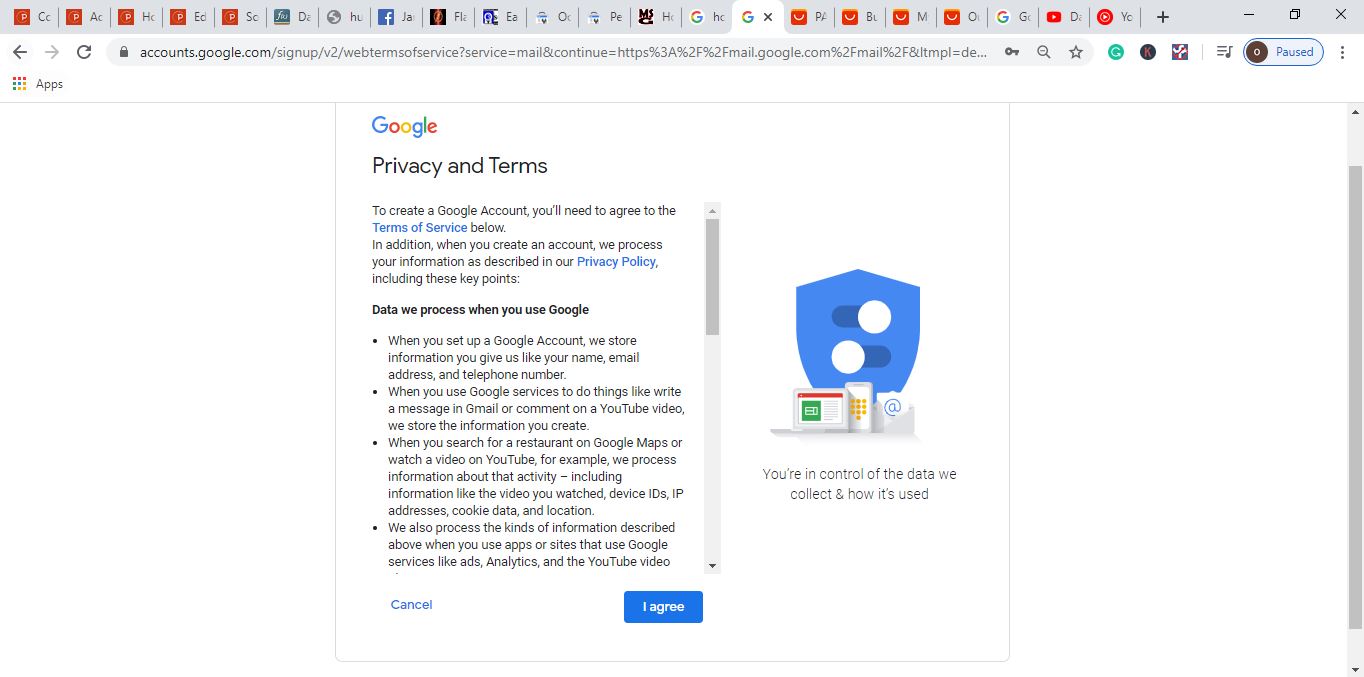Click the Paused profile button
The width and height of the screenshot is (1364, 677).
tap(1283, 52)
